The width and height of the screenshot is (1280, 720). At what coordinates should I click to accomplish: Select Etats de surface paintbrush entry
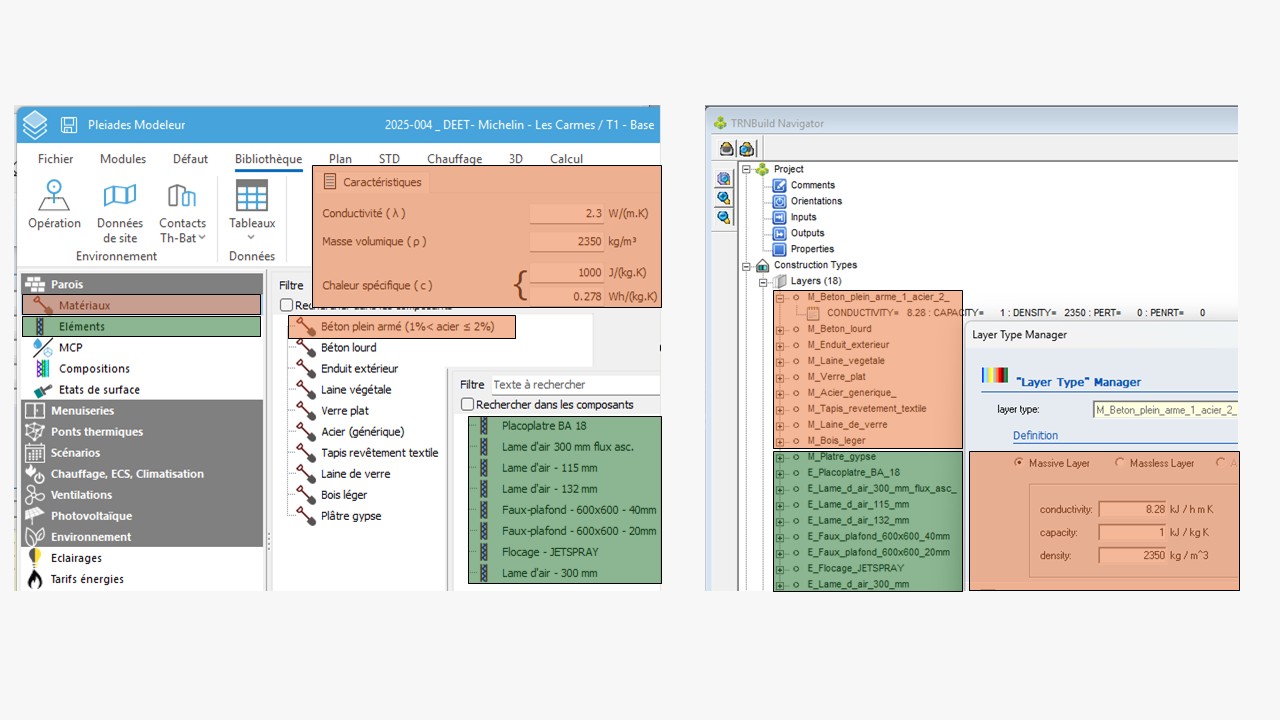(43, 390)
